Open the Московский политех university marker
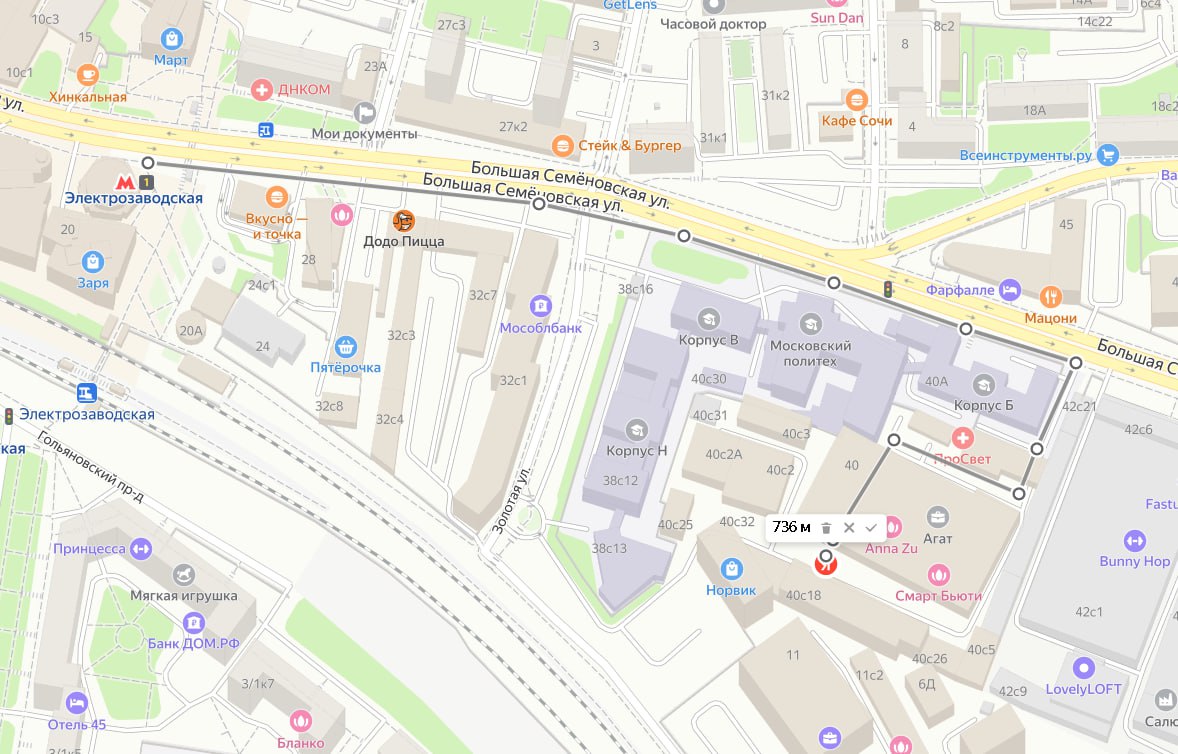This screenshot has height=754, width=1178. 810,324
